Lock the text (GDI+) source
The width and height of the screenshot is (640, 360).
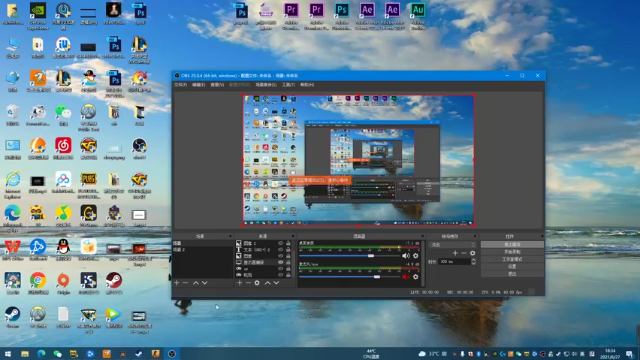[288, 249]
